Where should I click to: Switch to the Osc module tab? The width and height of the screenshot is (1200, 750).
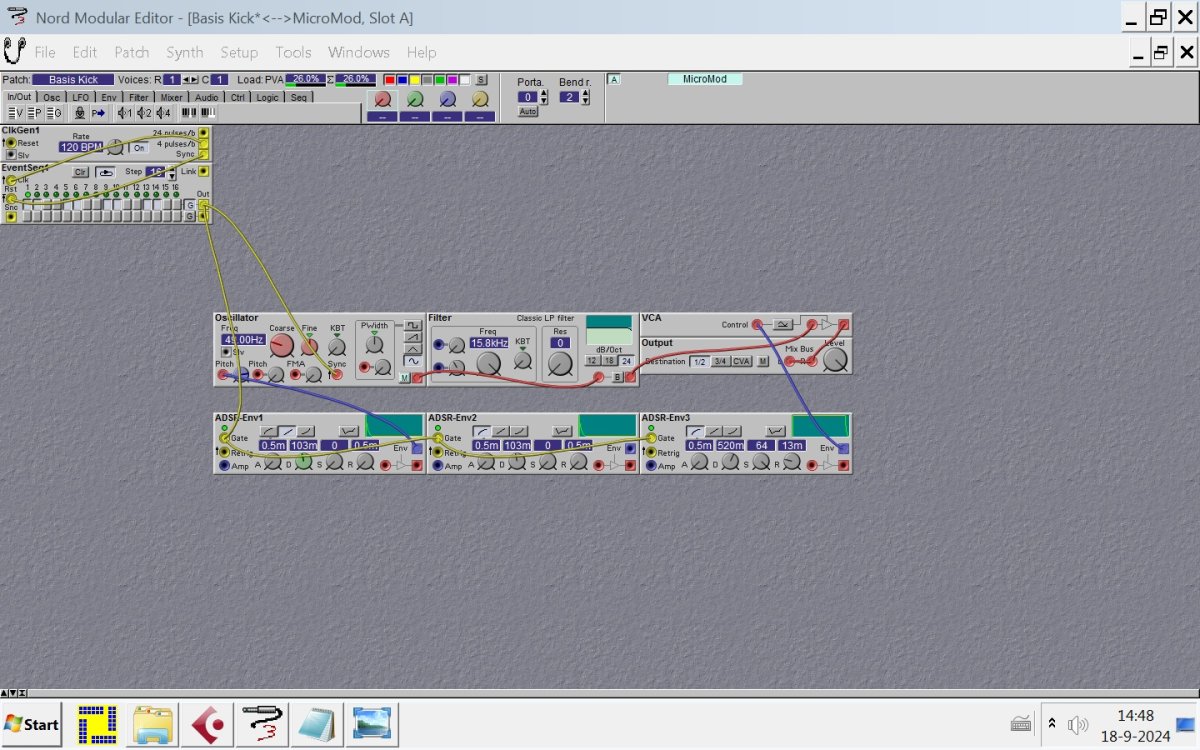(x=51, y=98)
